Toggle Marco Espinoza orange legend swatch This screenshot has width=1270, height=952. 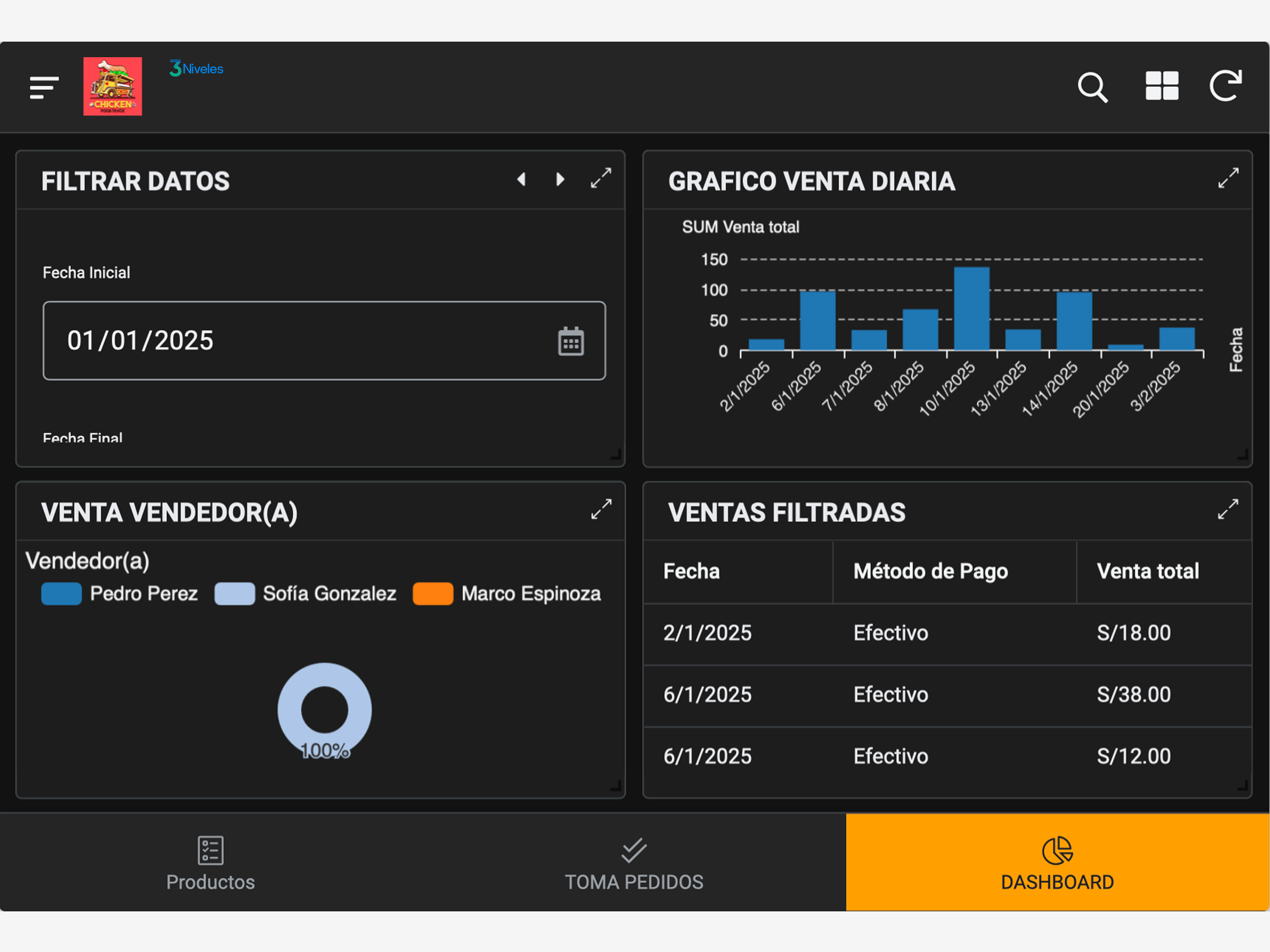pos(433,594)
